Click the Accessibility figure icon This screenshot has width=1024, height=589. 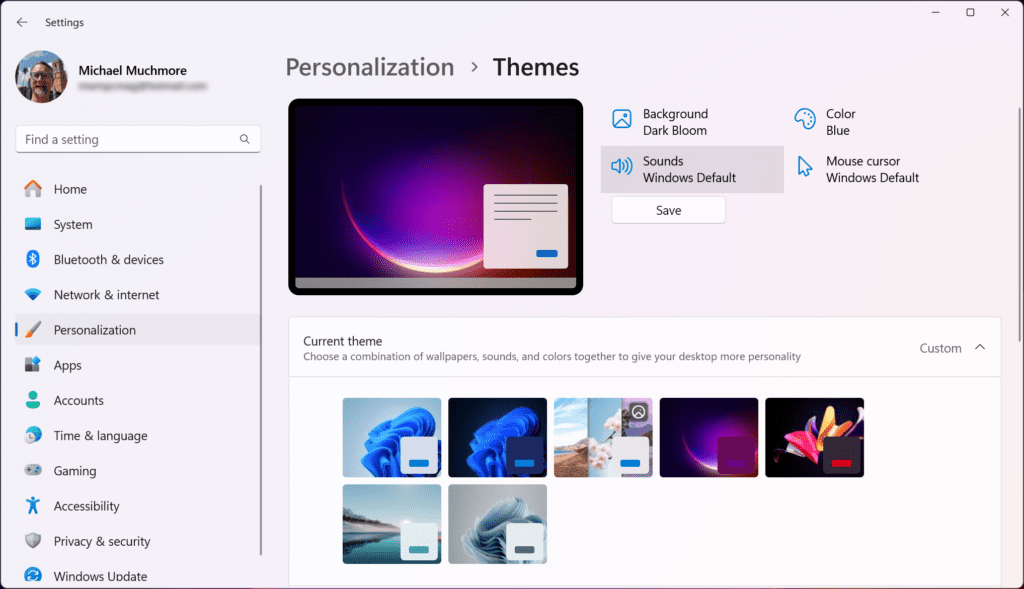(x=33, y=505)
